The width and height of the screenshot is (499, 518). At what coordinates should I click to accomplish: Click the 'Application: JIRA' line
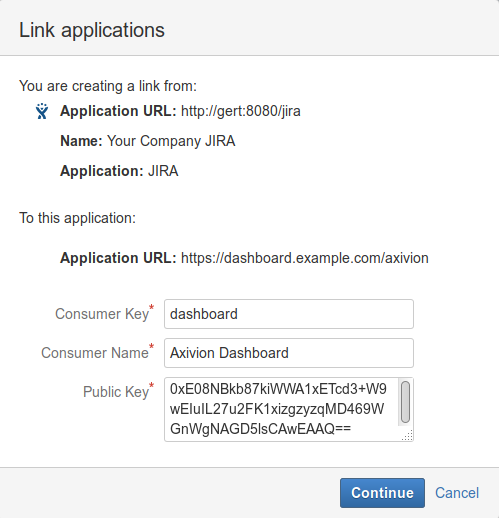[119, 171]
